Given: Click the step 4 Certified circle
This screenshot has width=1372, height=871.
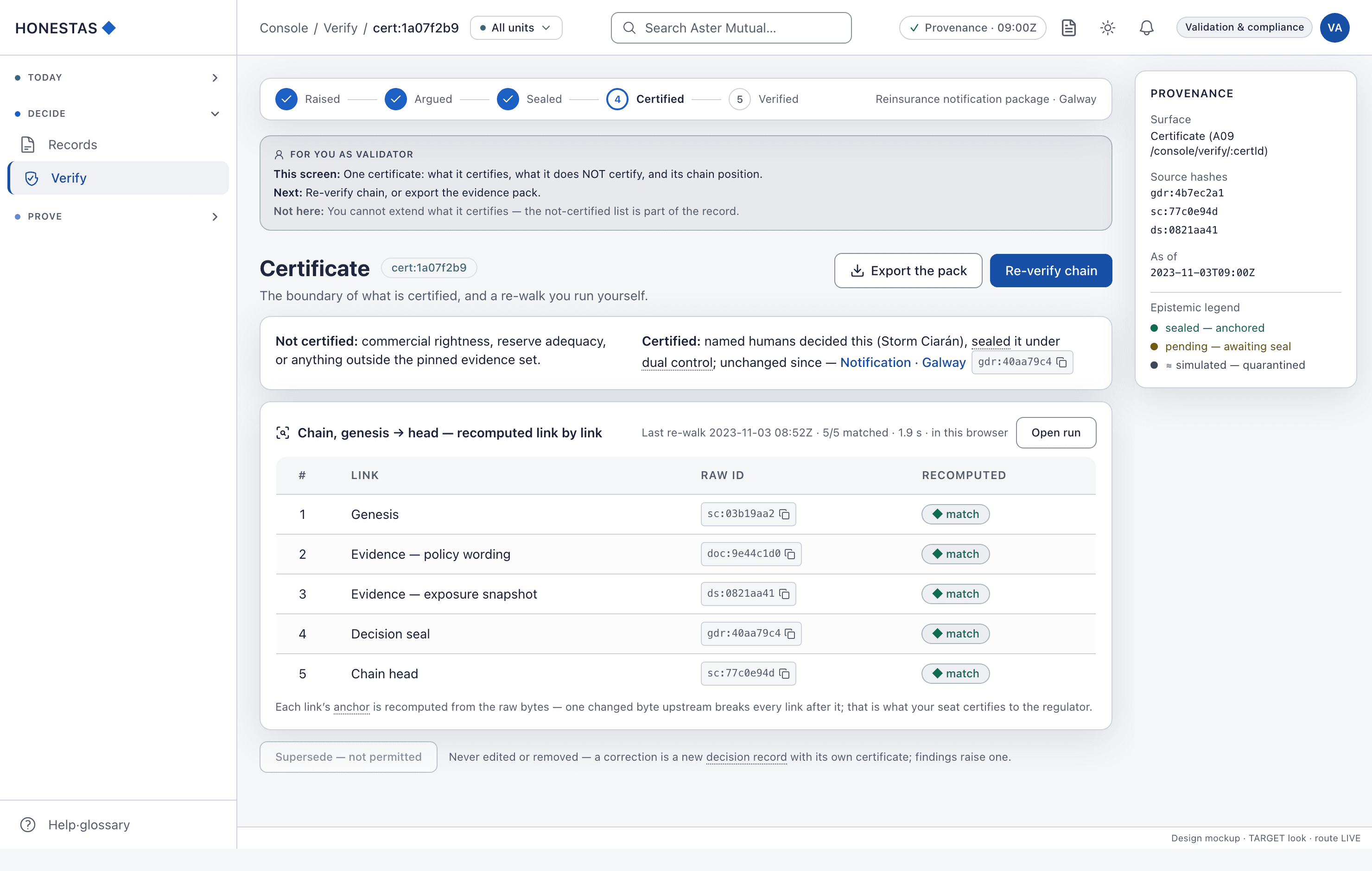Looking at the screenshot, I should tap(617, 99).
